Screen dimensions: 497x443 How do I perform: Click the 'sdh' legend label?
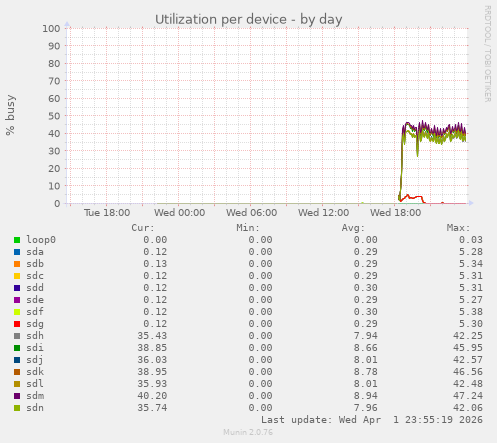(35, 336)
